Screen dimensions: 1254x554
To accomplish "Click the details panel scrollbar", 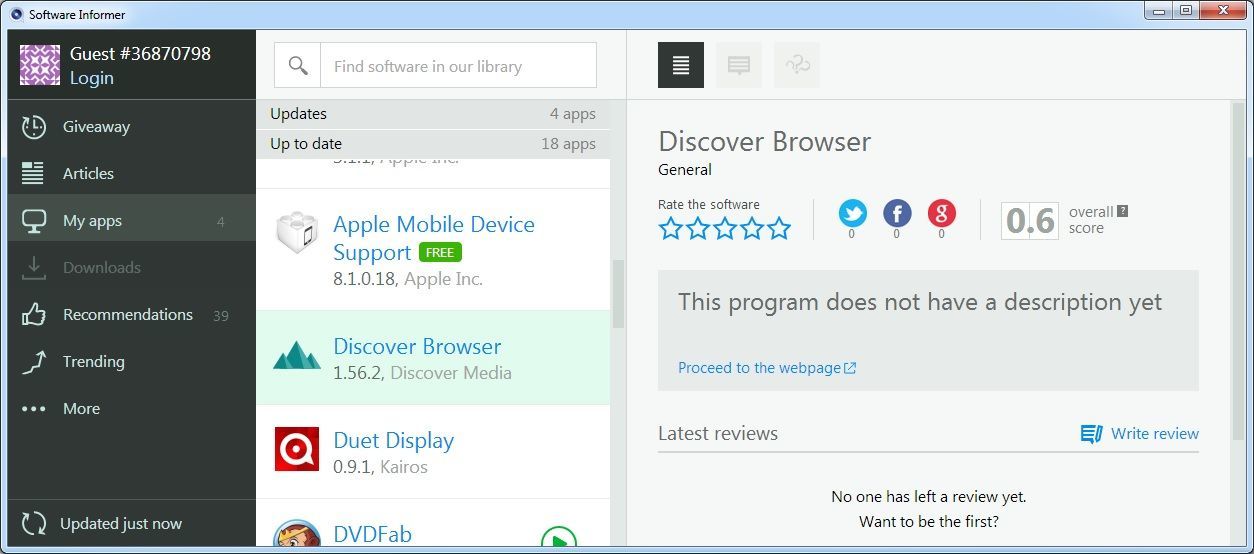I will tap(1238, 270).
